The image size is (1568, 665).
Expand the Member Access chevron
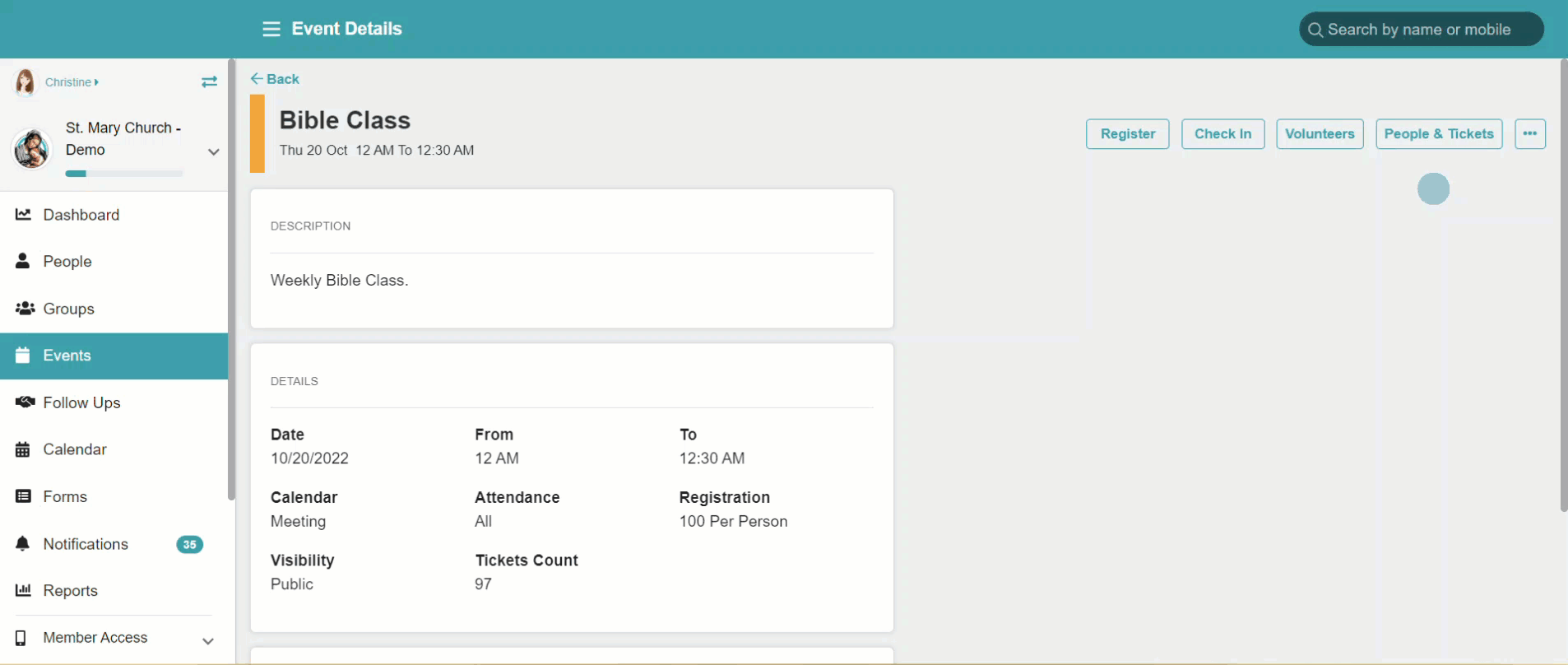point(208,640)
